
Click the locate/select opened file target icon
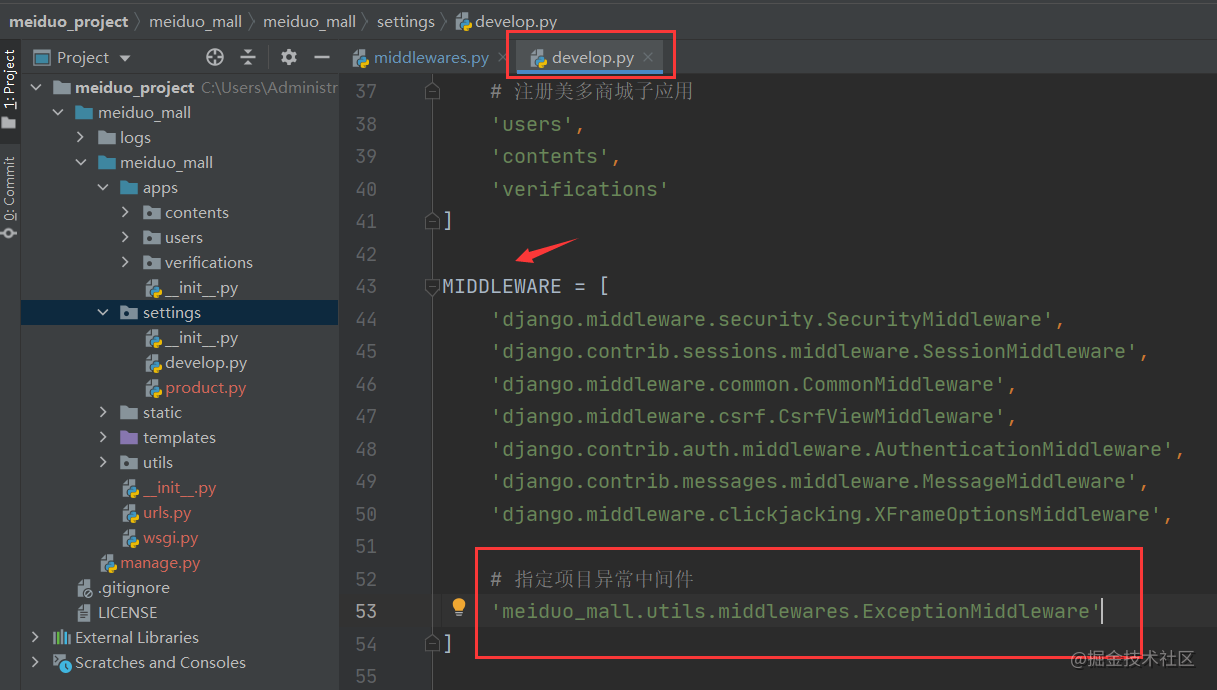point(215,57)
